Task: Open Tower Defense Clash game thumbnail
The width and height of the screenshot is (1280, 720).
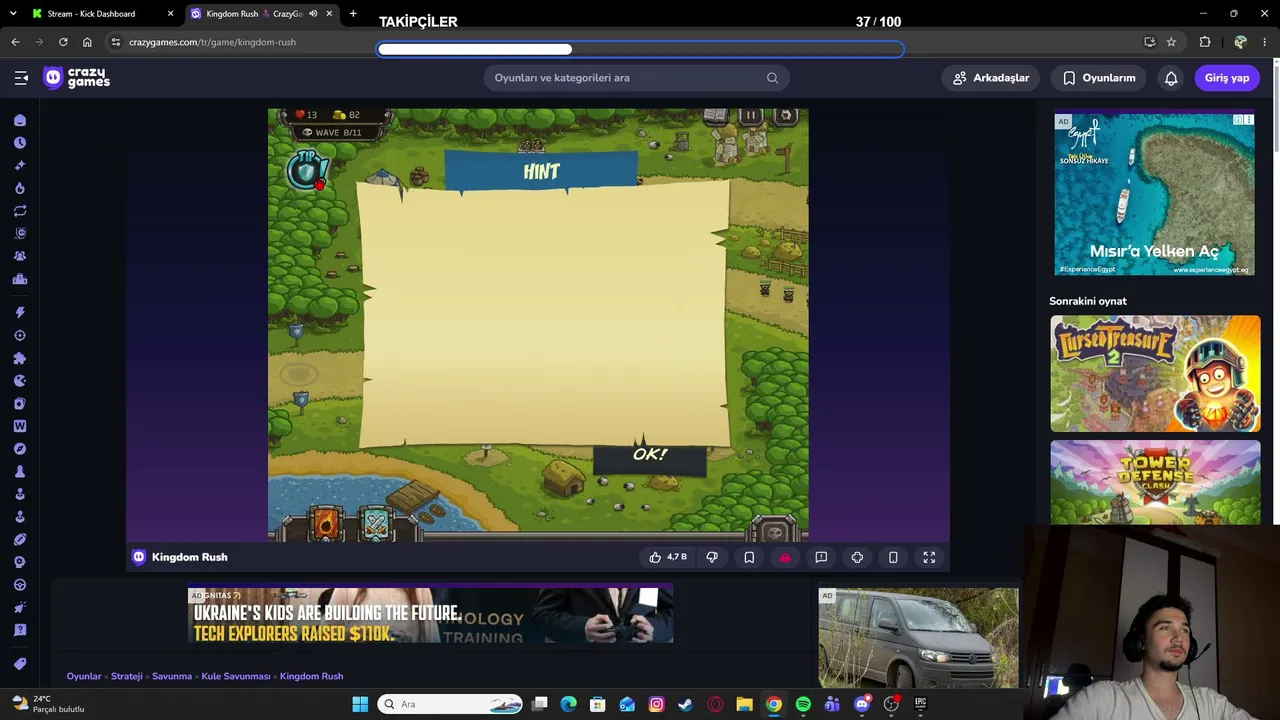Action: point(1155,482)
